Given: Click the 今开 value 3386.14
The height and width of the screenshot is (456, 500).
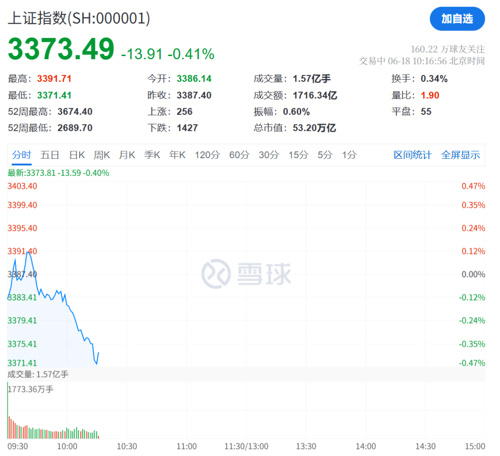Looking at the screenshot, I should [x=194, y=79].
